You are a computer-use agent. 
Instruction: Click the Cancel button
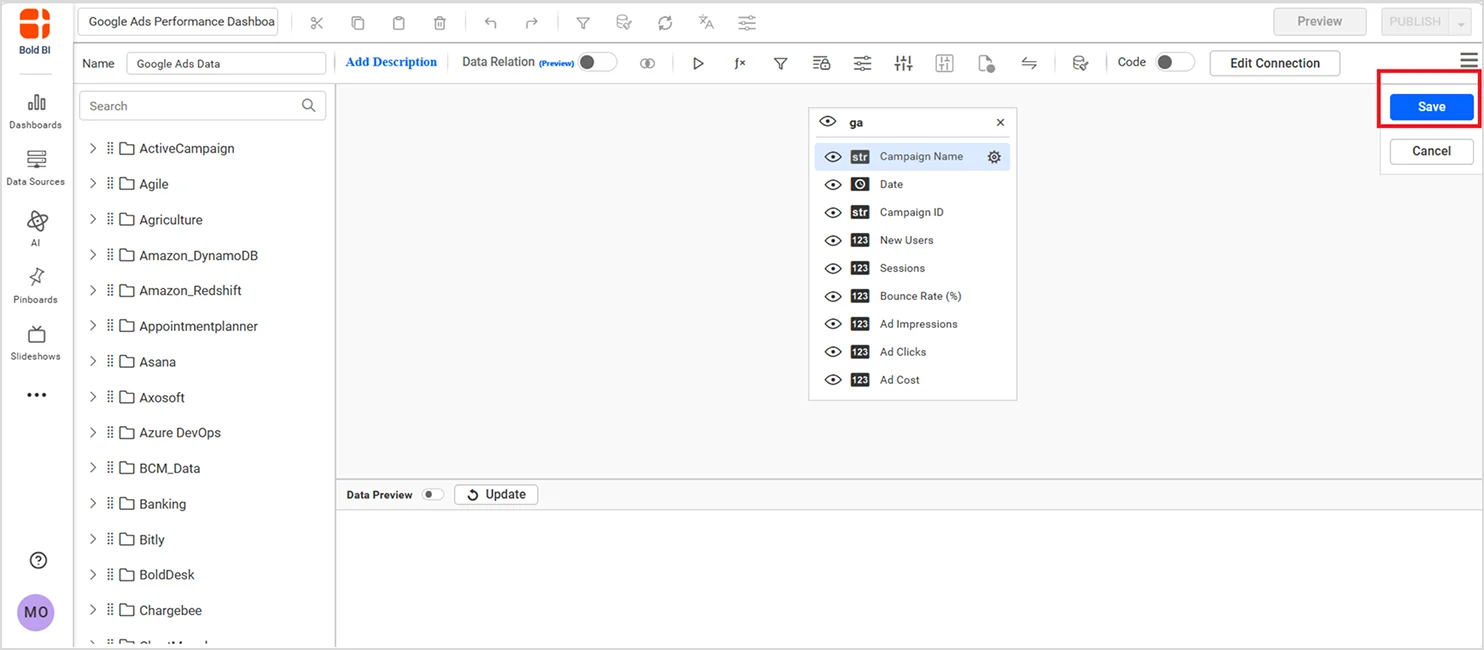[x=1431, y=151]
